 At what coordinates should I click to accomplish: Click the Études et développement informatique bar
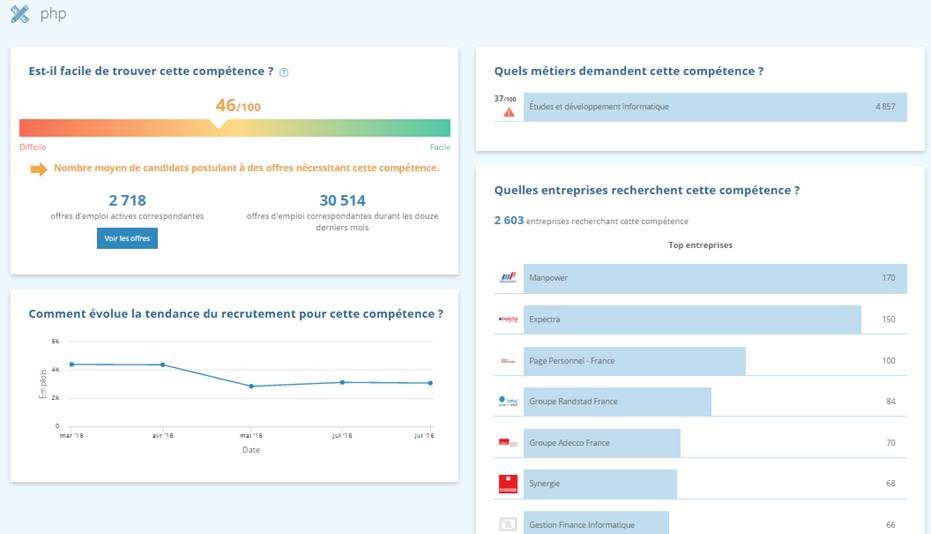tap(715, 107)
